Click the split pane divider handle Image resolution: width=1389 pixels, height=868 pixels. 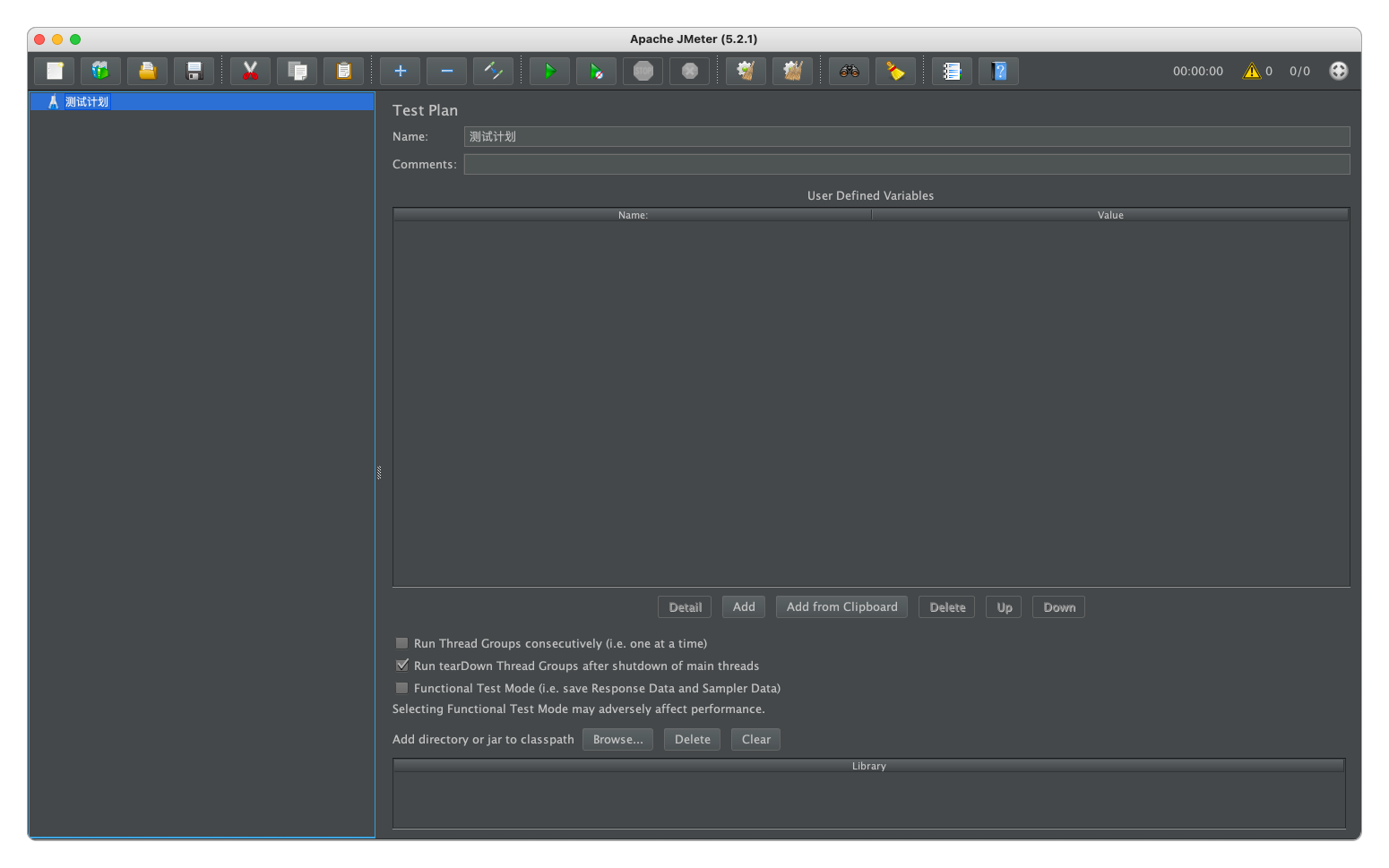[x=379, y=472]
